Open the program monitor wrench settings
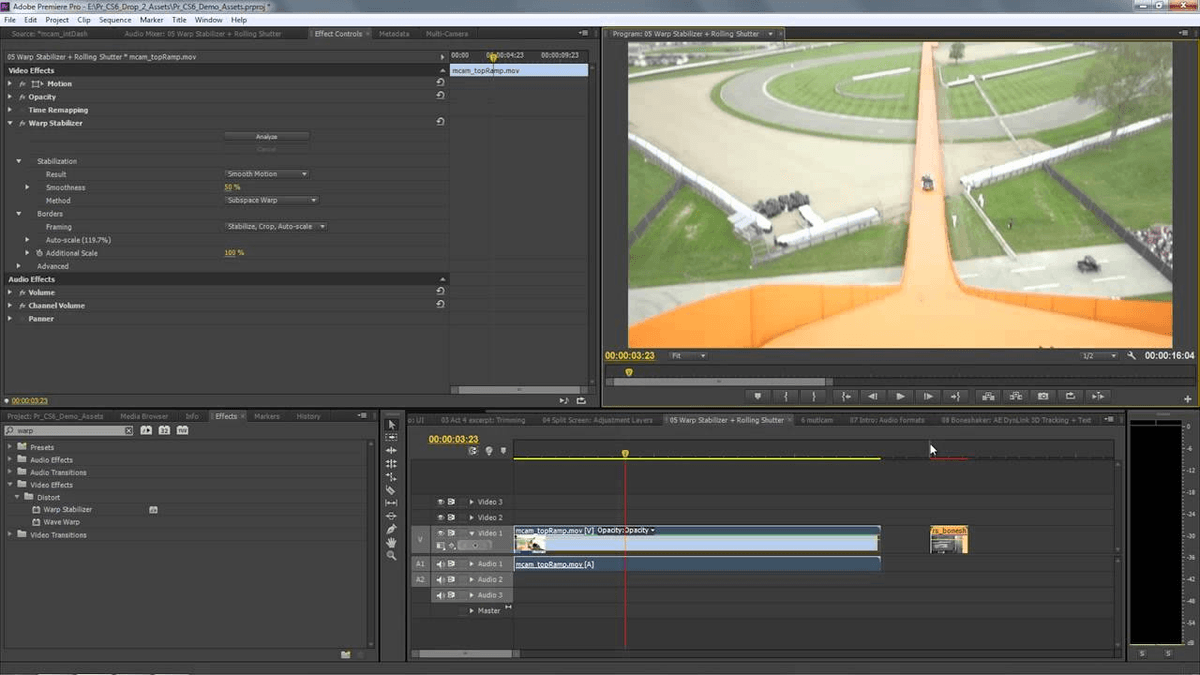This screenshot has height=675, width=1200. 1131,355
